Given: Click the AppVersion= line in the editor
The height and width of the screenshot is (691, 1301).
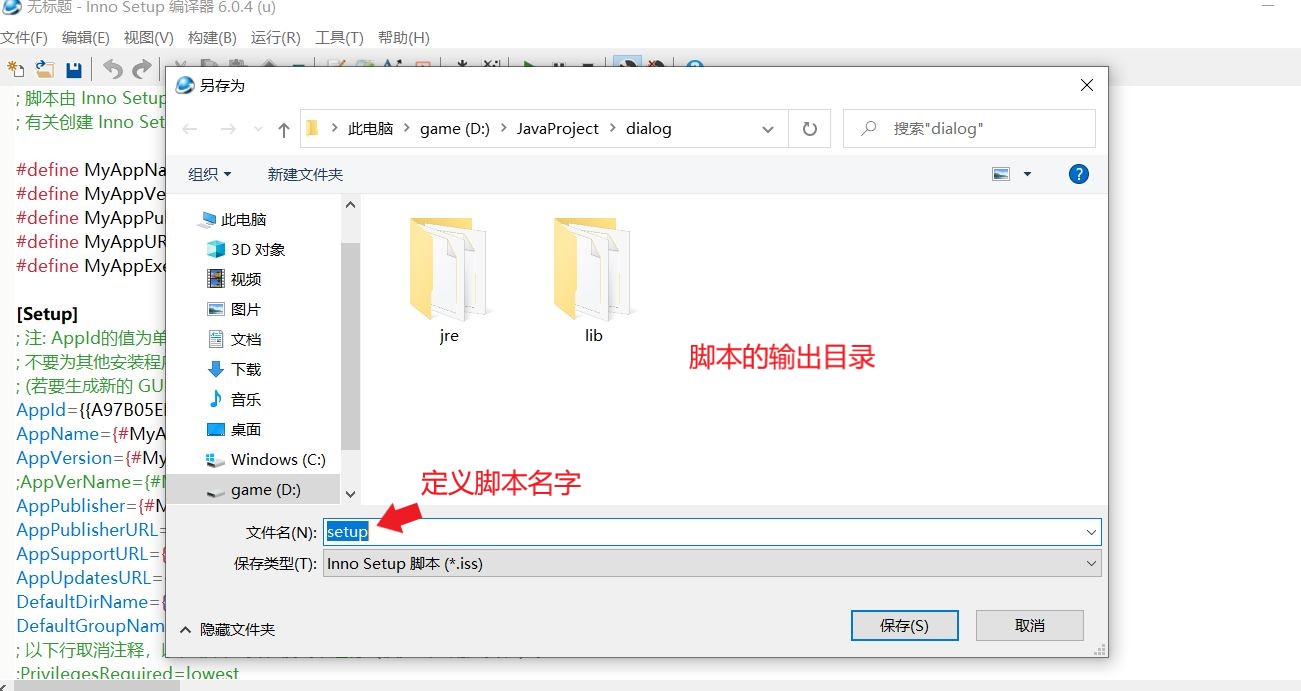Looking at the screenshot, I should [x=91, y=458].
